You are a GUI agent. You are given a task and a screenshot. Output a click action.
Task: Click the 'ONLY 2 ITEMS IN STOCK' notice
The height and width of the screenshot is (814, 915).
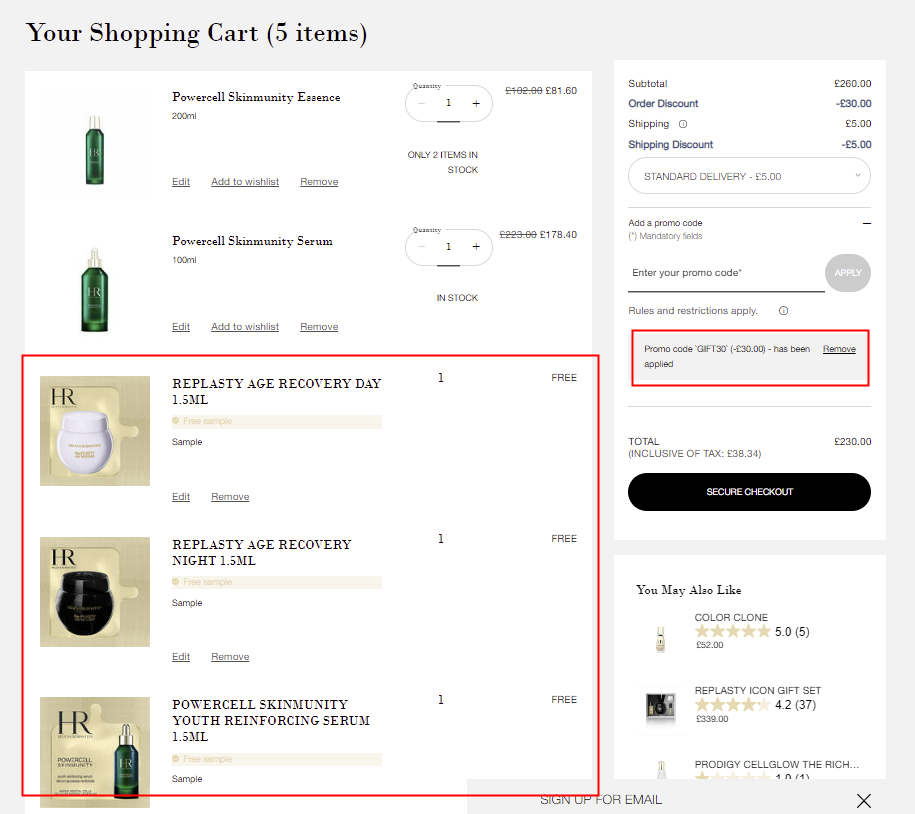pos(443,162)
